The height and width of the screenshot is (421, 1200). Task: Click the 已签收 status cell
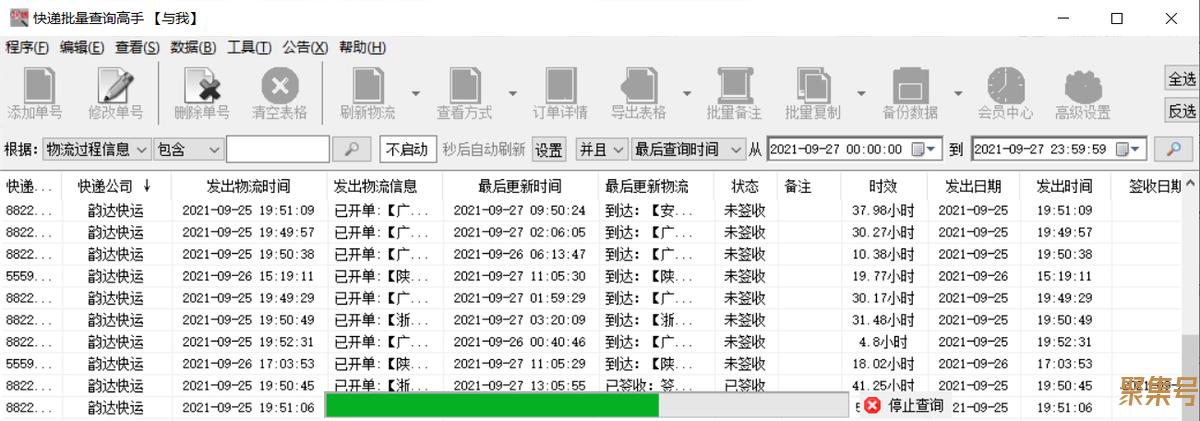(x=745, y=385)
